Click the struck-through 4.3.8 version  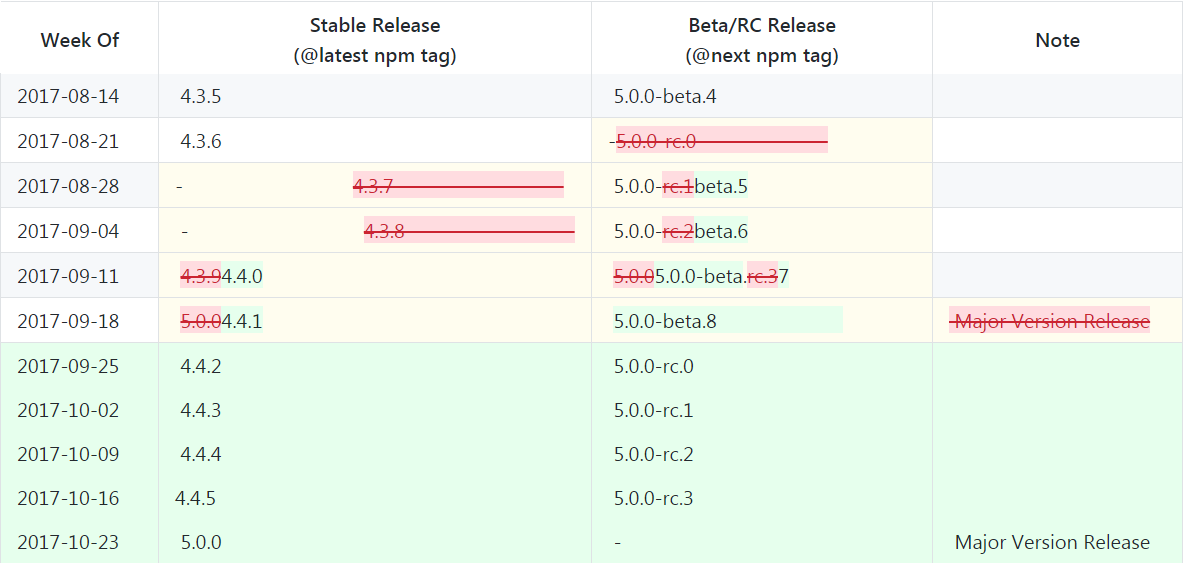(469, 231)
